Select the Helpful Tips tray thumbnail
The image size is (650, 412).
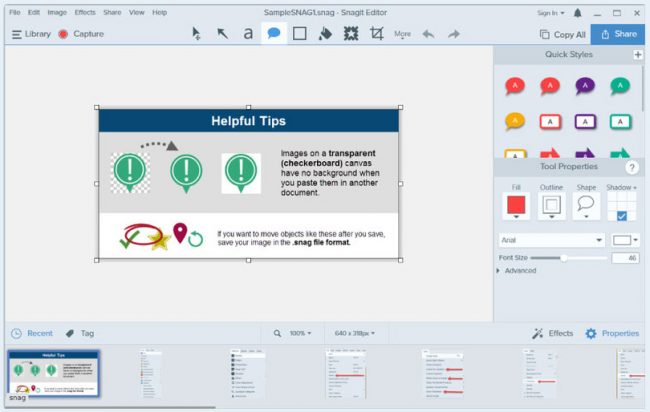point(53,373)
